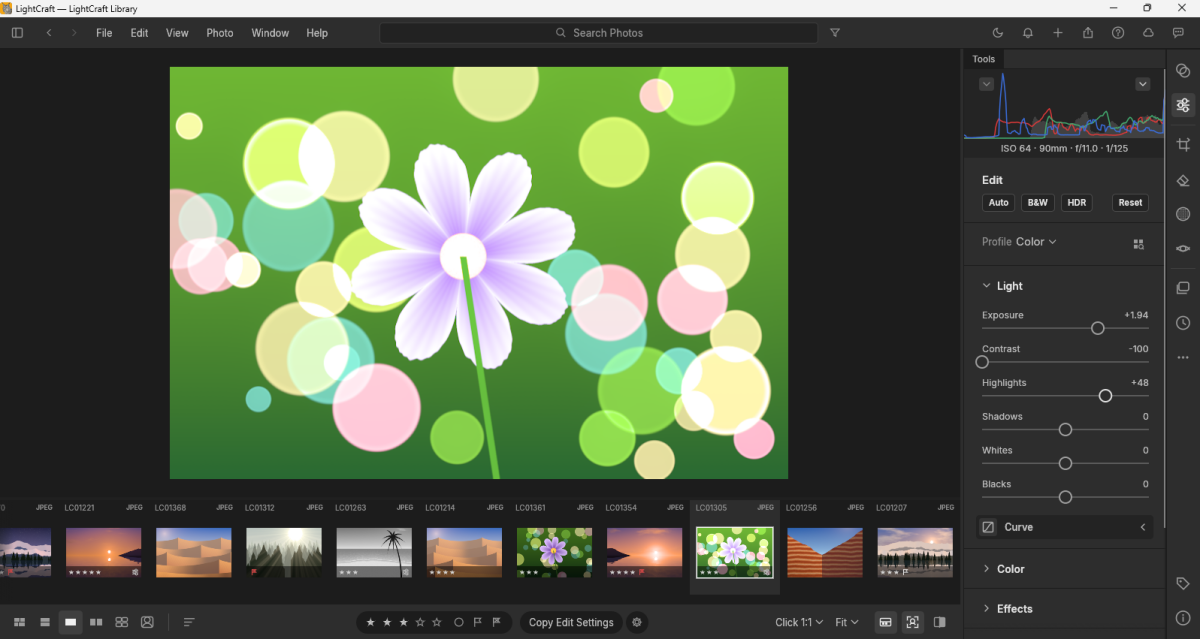Select the Healing eraser tool
The width and height of the screenshot is (1200, 639).
click(x=1183, y=180)
